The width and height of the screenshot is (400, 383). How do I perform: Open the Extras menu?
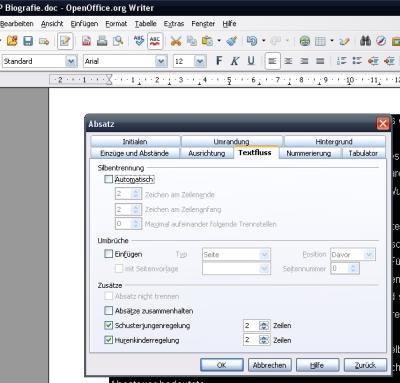coord(174,24)
